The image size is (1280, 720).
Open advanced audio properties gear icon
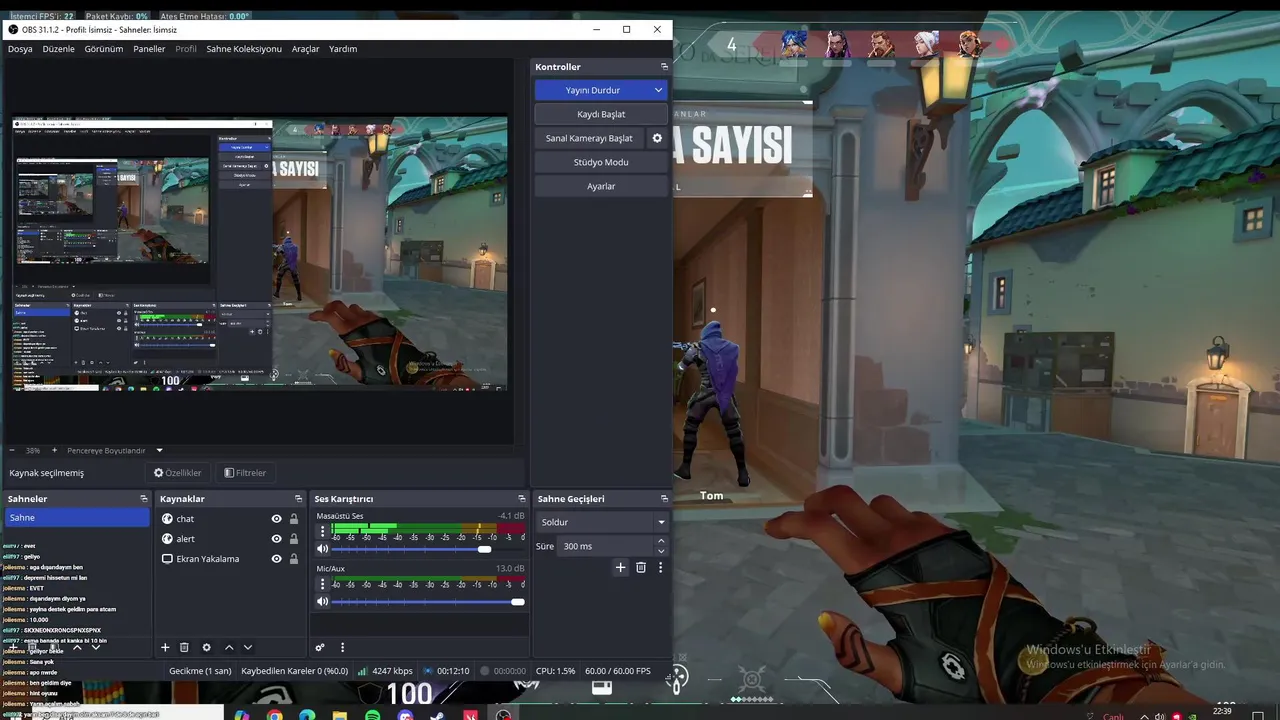(320, 648)
